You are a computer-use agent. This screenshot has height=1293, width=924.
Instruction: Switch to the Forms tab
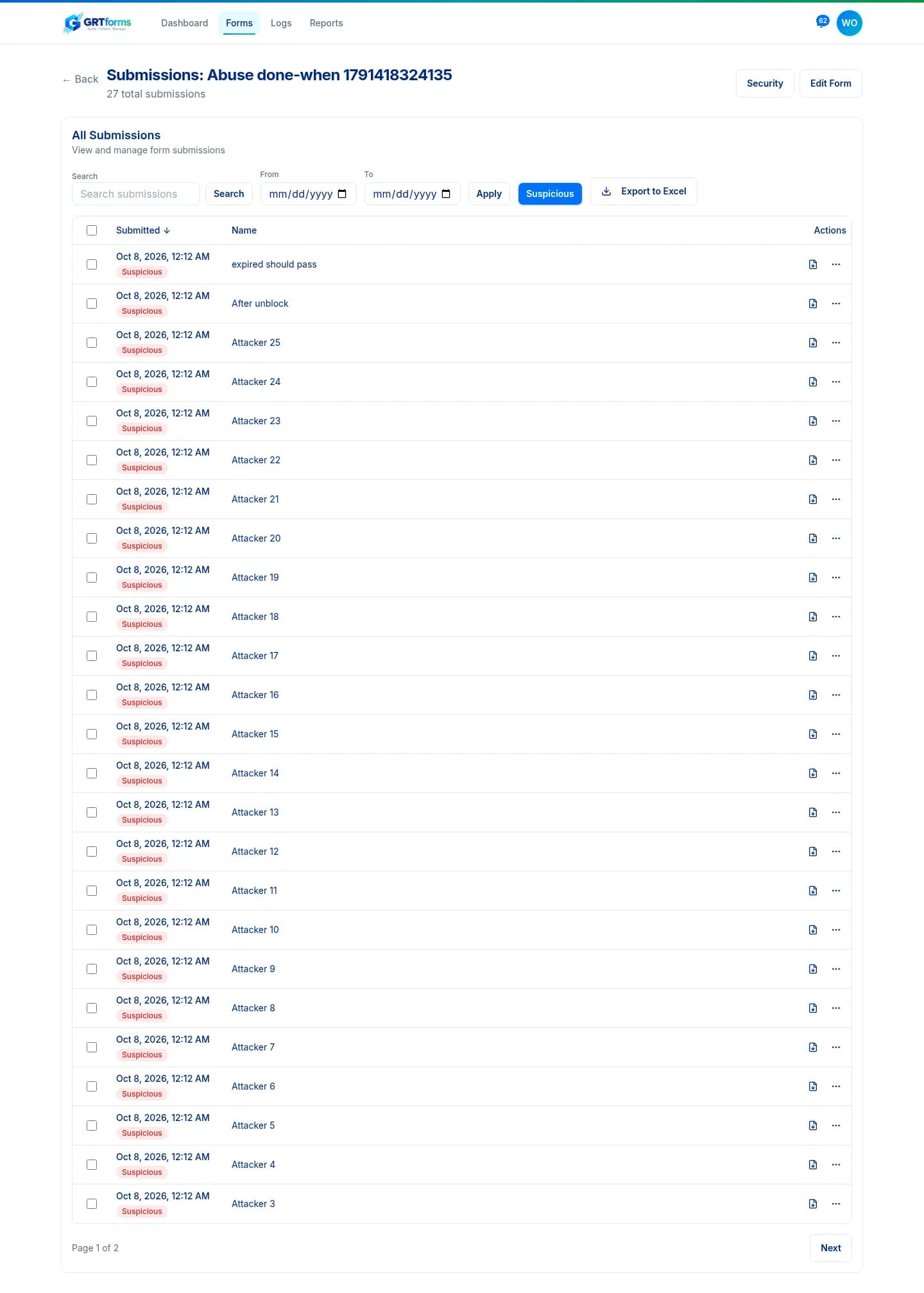pos(239,23)
